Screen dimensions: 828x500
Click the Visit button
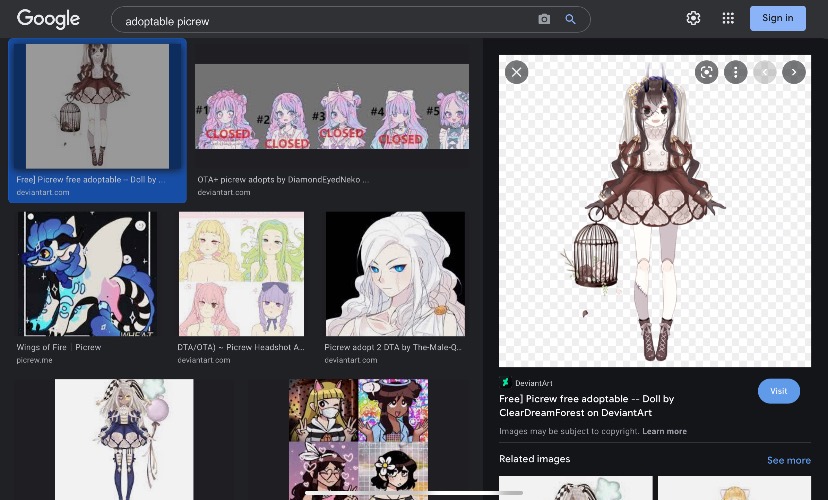(779, 391)
